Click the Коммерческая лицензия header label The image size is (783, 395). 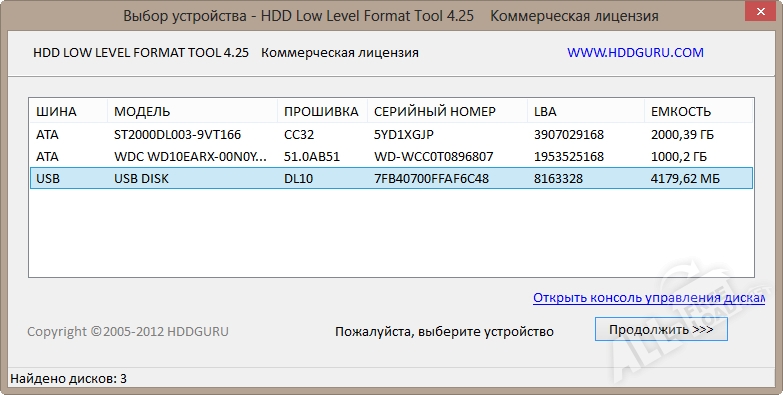point(340,53)
